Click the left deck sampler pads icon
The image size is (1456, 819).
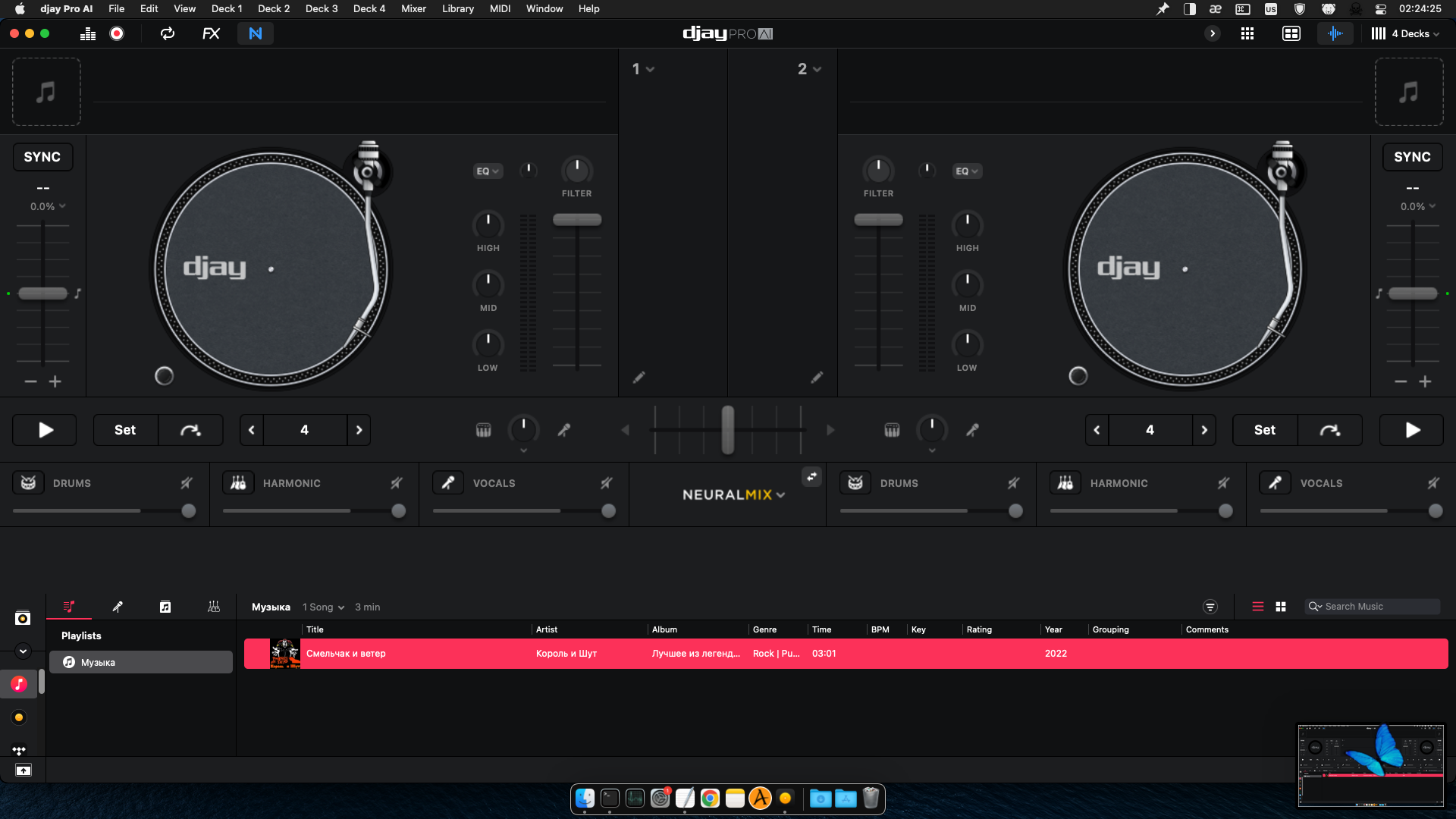pyautogui.click(x=483, y=431)
